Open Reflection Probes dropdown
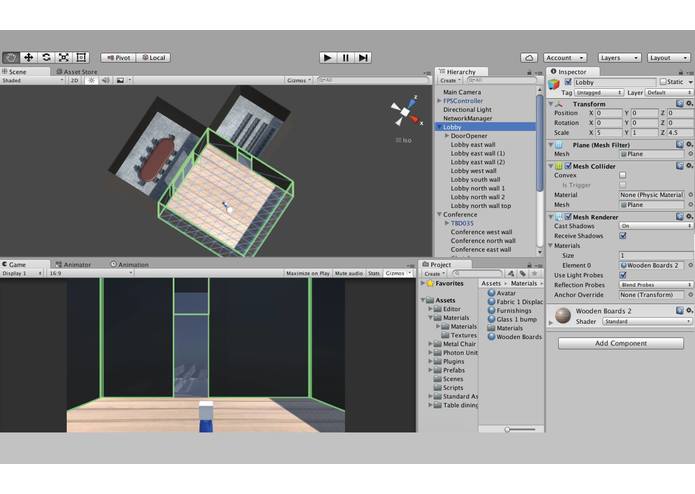Viewport: 695px width, 494px height. coord(656,285)
